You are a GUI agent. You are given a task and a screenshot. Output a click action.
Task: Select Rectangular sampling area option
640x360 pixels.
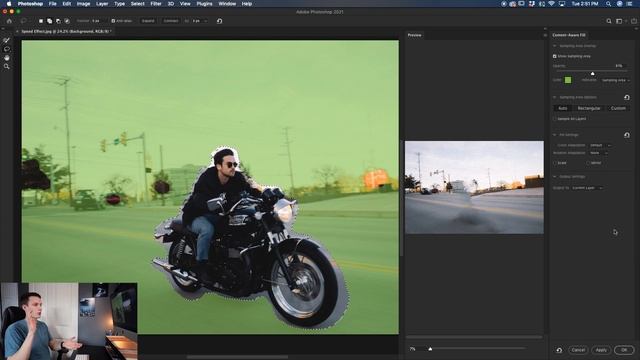pyautogui.click(x=589, y=108)
